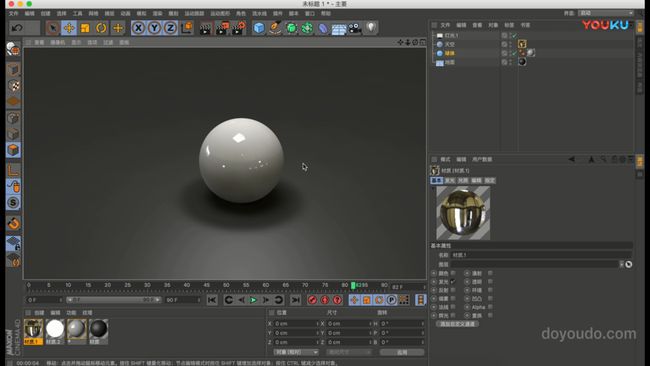Click the black material tag on Floor
This screenshot has height=366, width=650.
coord(522,62)
